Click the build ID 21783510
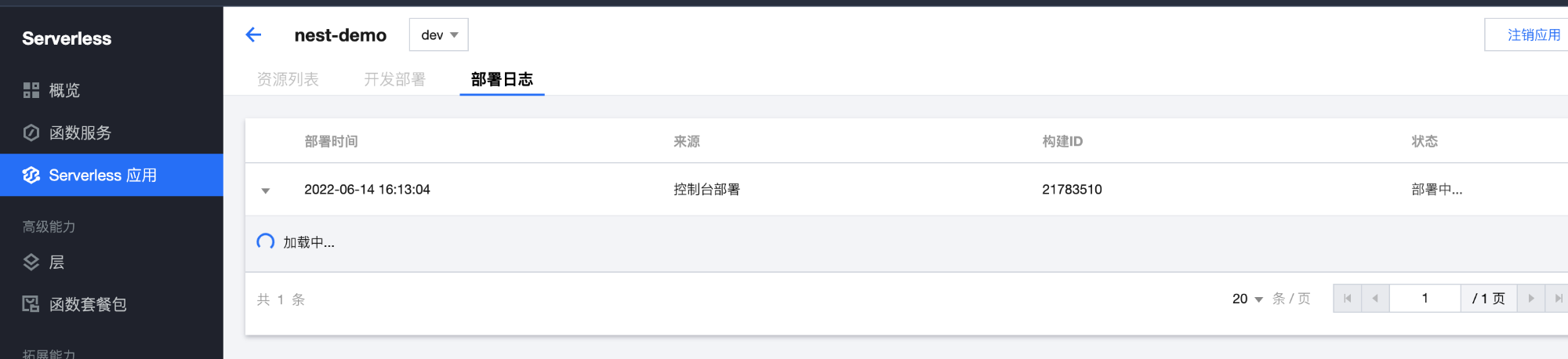This screenshot has width=1568, height=359. click(1072, 190)
